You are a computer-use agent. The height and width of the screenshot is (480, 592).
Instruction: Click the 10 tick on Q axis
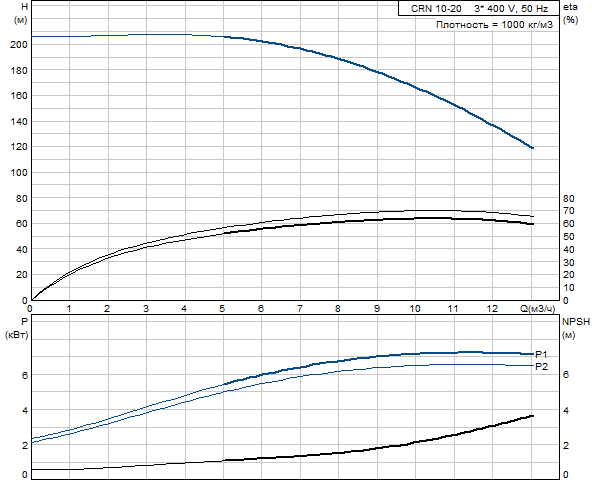coord(415,309)
